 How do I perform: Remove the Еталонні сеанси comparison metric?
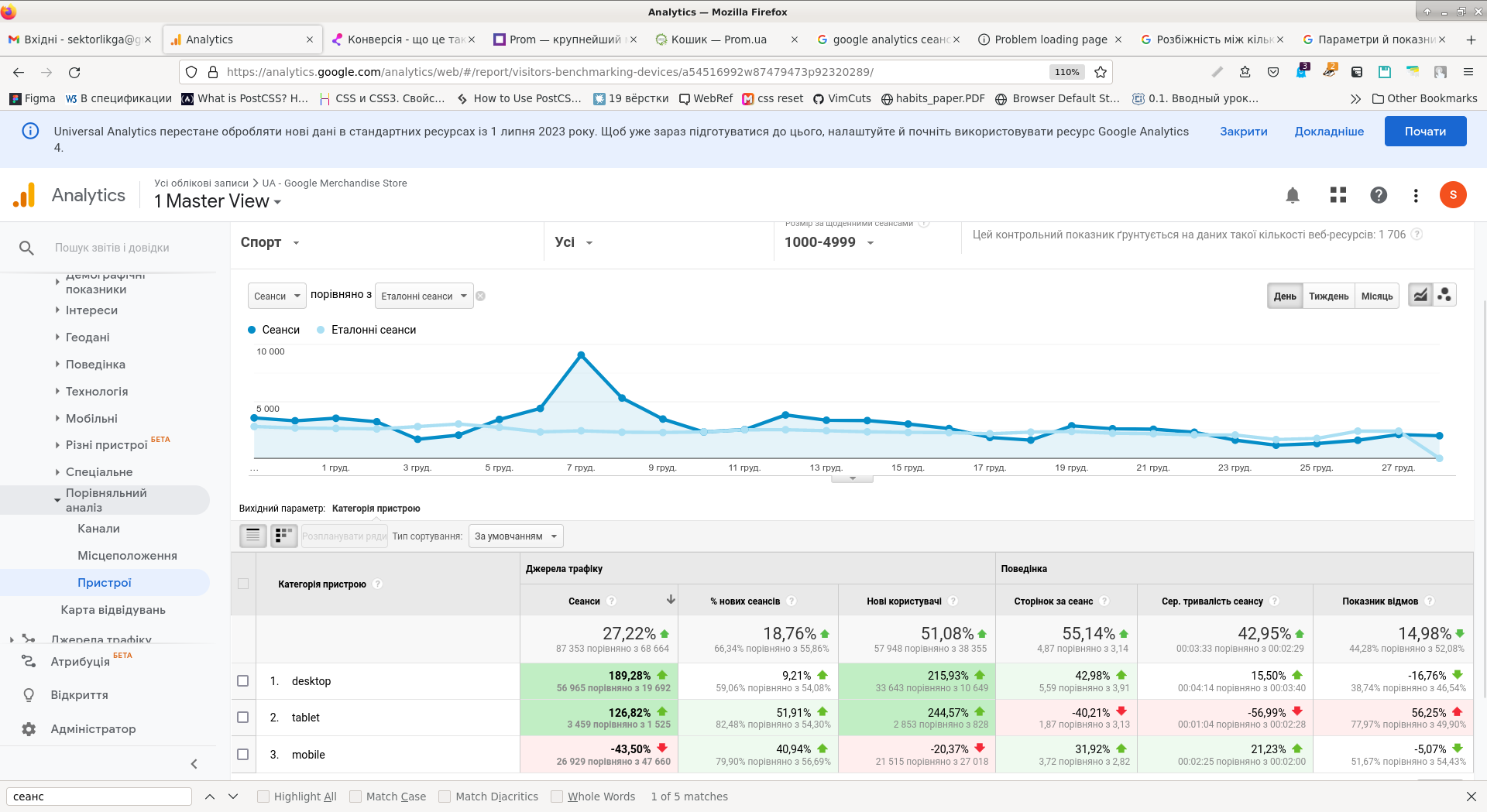coord(480,296)
